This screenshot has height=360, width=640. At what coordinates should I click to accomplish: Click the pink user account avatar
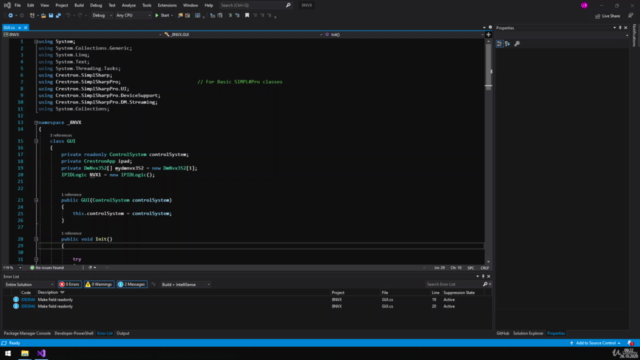coord(584,5)
